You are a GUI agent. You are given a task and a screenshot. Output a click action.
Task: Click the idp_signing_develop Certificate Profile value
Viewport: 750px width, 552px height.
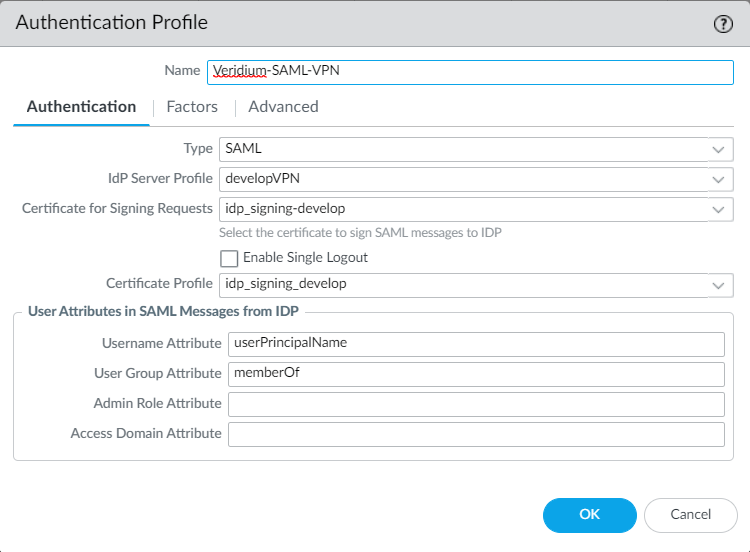(286, 285)
